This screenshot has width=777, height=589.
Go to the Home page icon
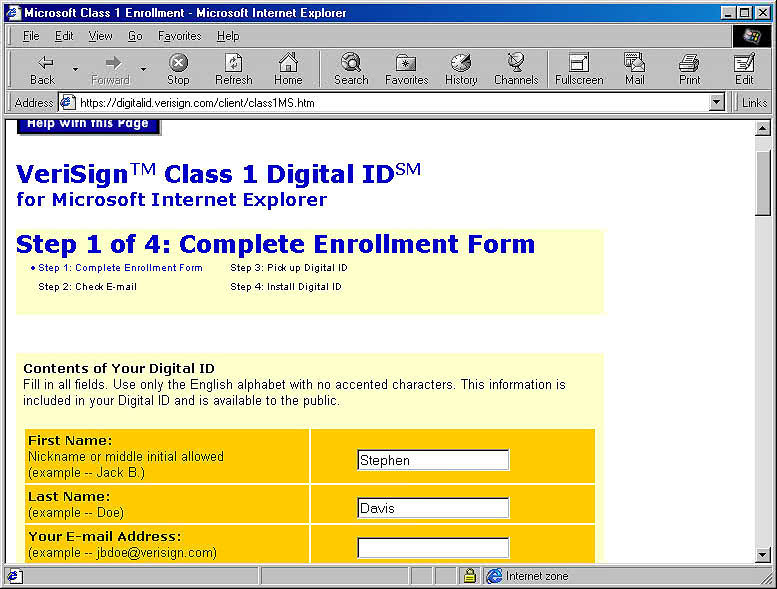288,69
